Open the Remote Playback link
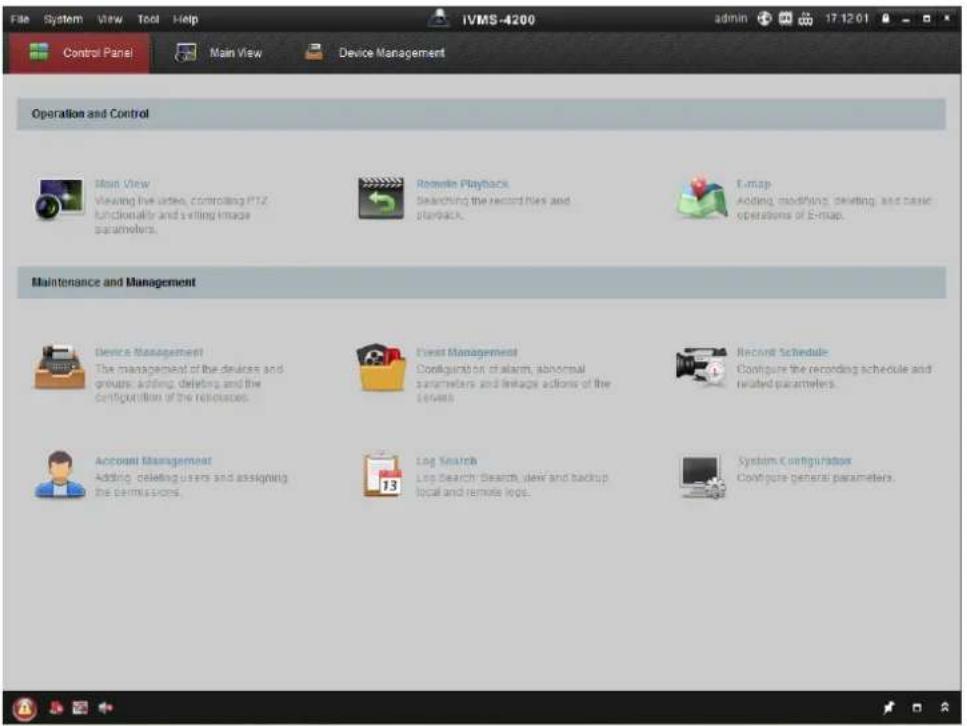Viewport: 967px width, 726px height. click(463, 184)
